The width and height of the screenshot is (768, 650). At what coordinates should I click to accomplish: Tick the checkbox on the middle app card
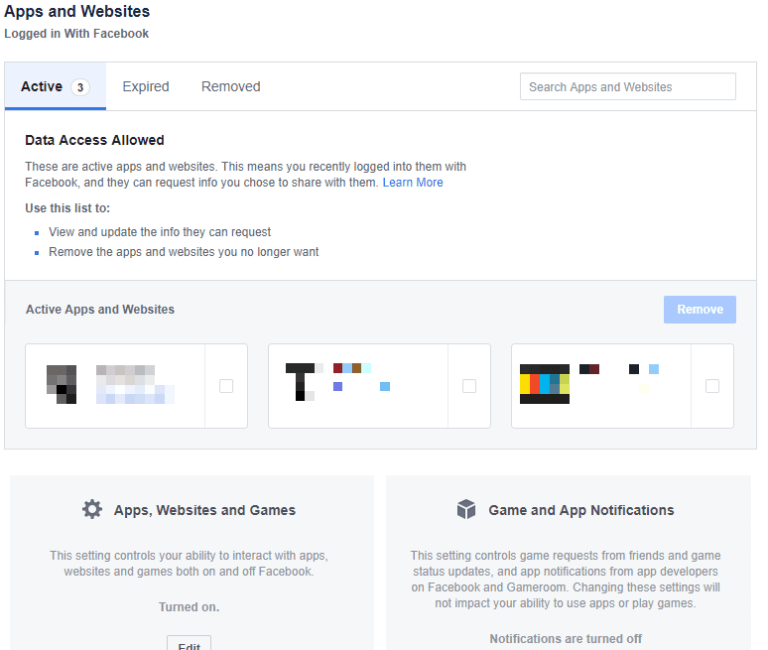[x=469, y=386]
